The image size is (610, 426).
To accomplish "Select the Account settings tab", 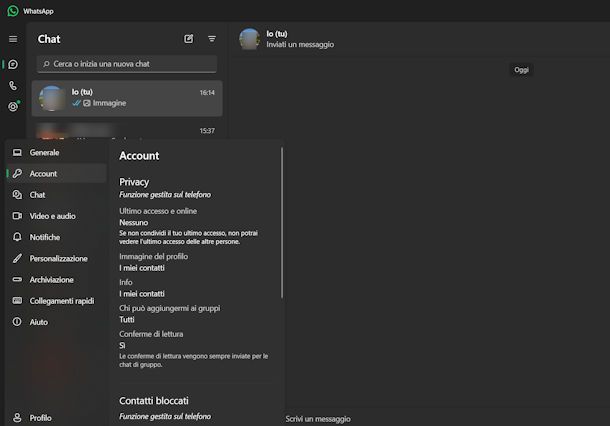I will pyautogui.click(x=56, y=174).
